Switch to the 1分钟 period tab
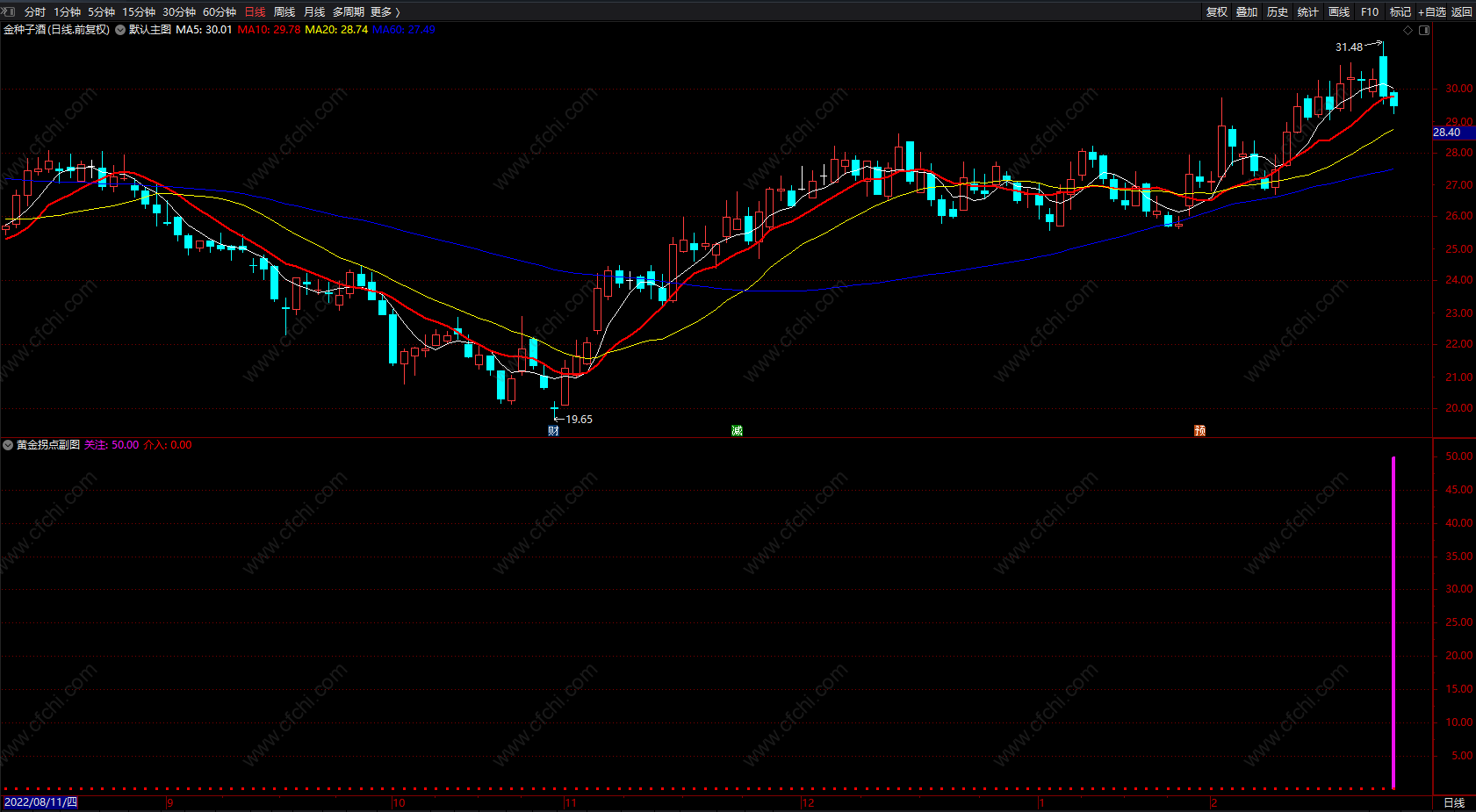 [67, 11]
